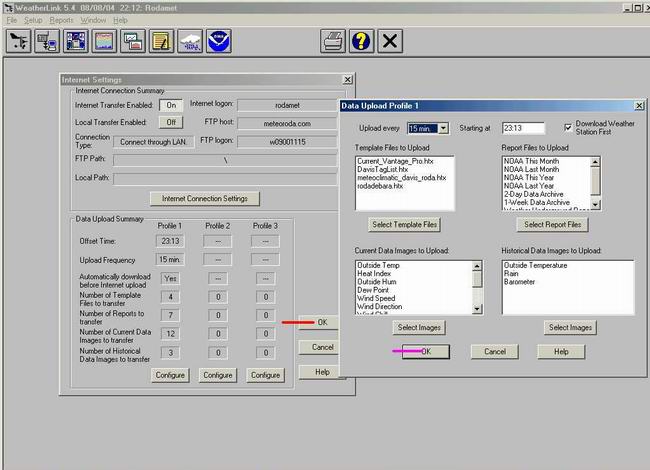Cancel the Data Upload Profile 1 dialog
The image size is (650, 470).
(495, 351)
